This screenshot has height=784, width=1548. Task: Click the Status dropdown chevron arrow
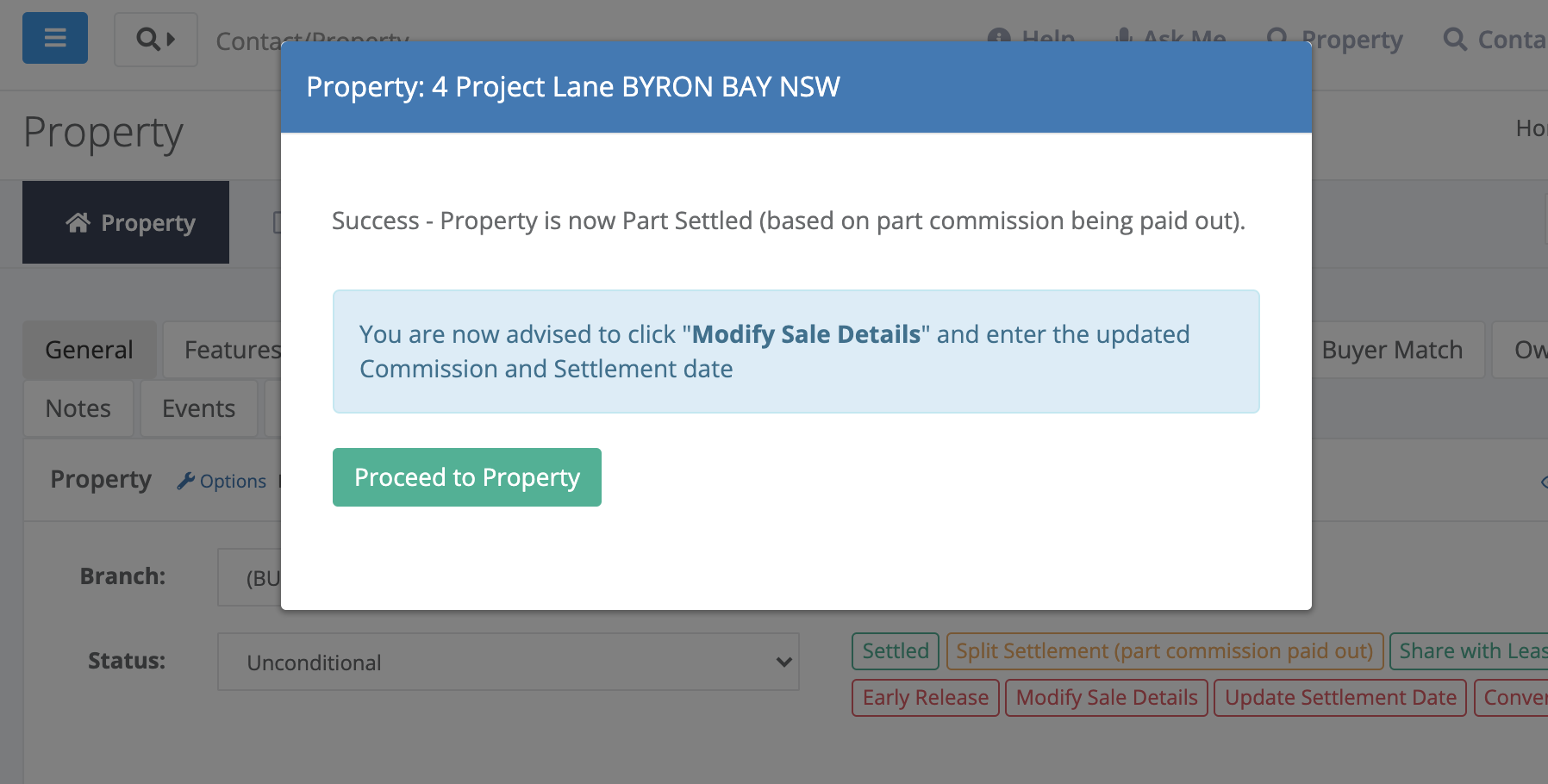click(x=783, y=662)
